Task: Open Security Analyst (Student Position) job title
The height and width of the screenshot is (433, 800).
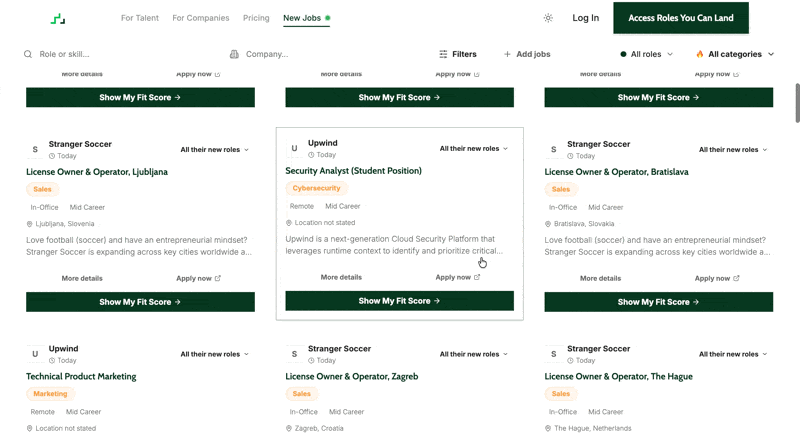Action: click(354, 171)
